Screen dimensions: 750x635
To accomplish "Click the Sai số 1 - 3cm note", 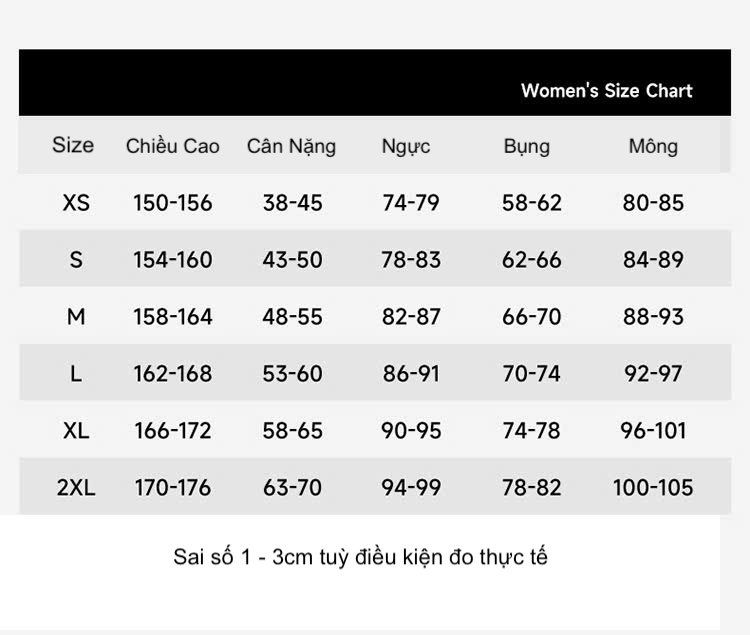I will click(360, 557).
